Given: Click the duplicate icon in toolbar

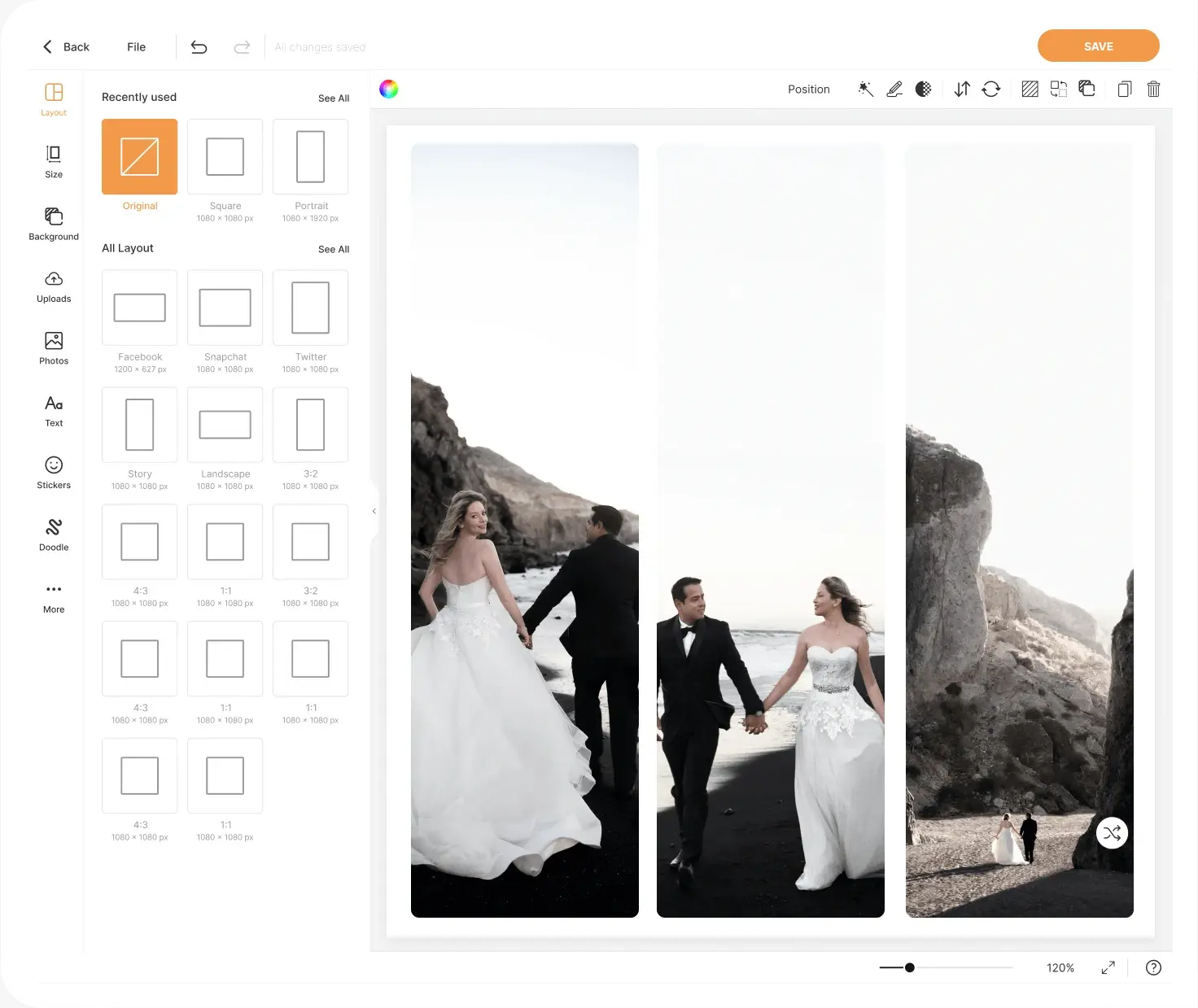Looking at the screenshot, I should click(x=1124, y=89).
